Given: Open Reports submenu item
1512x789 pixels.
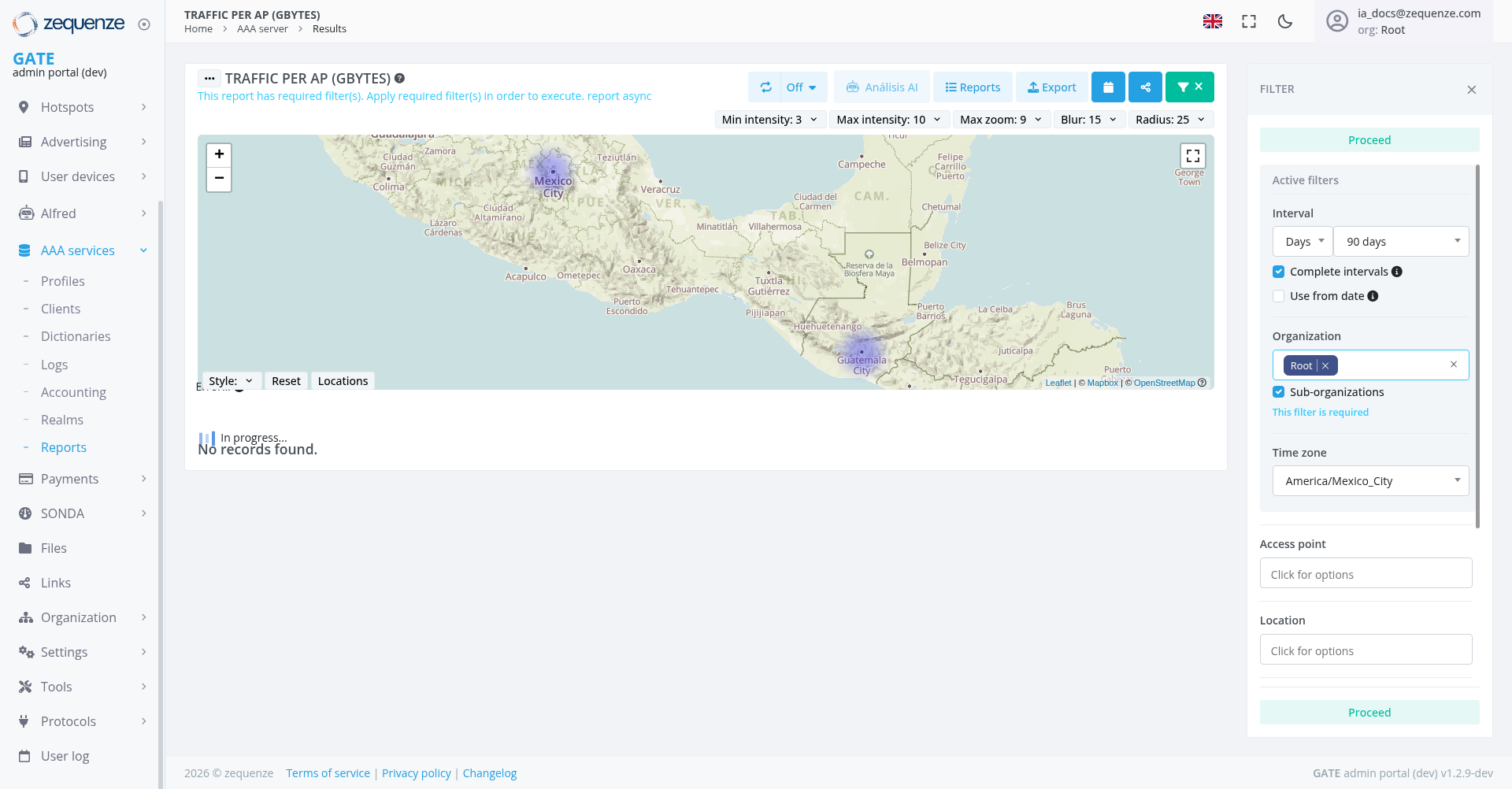Looking at the screenshot, I should 64,447.
